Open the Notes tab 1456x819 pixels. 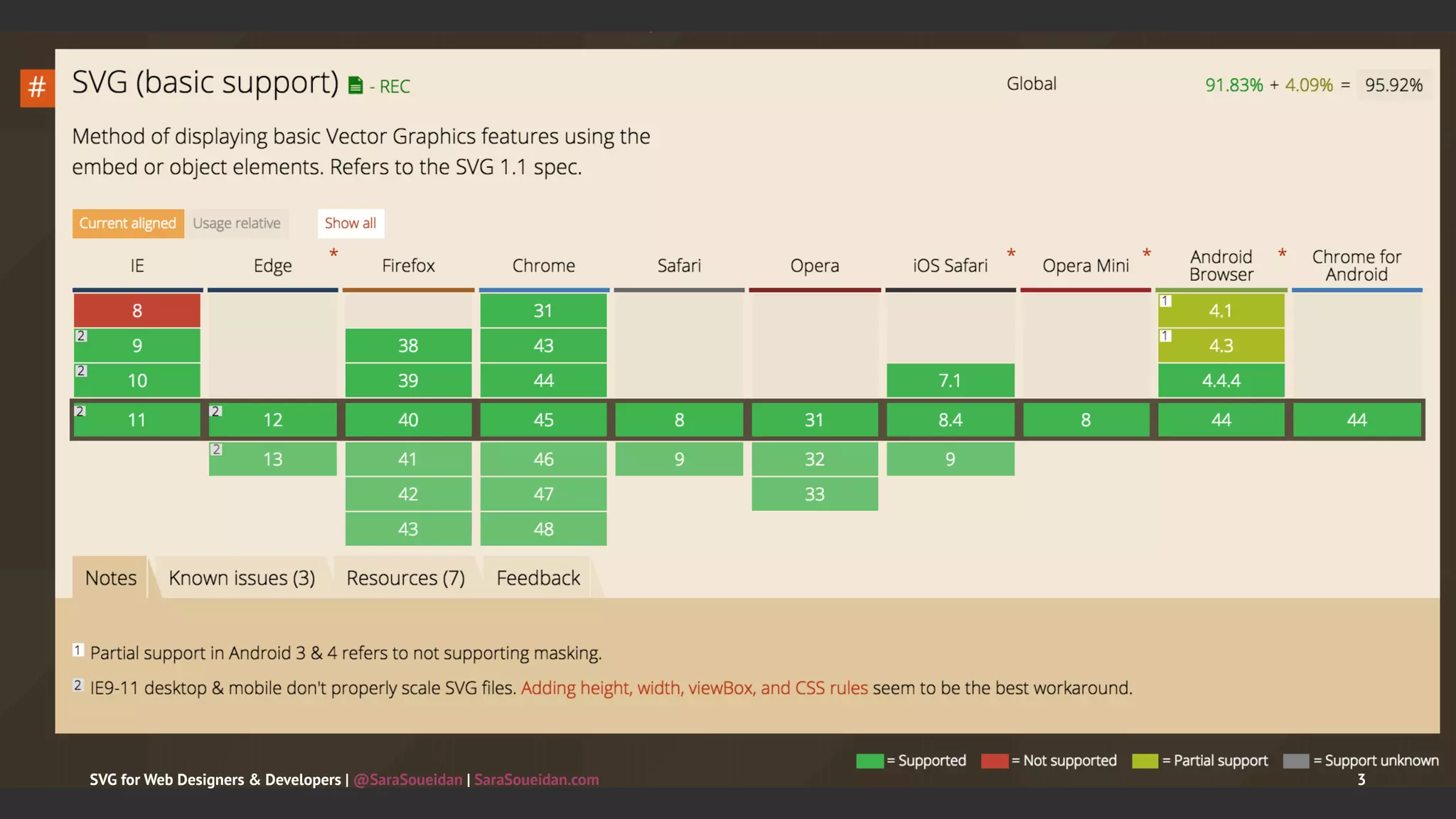(x=111, y=578)
